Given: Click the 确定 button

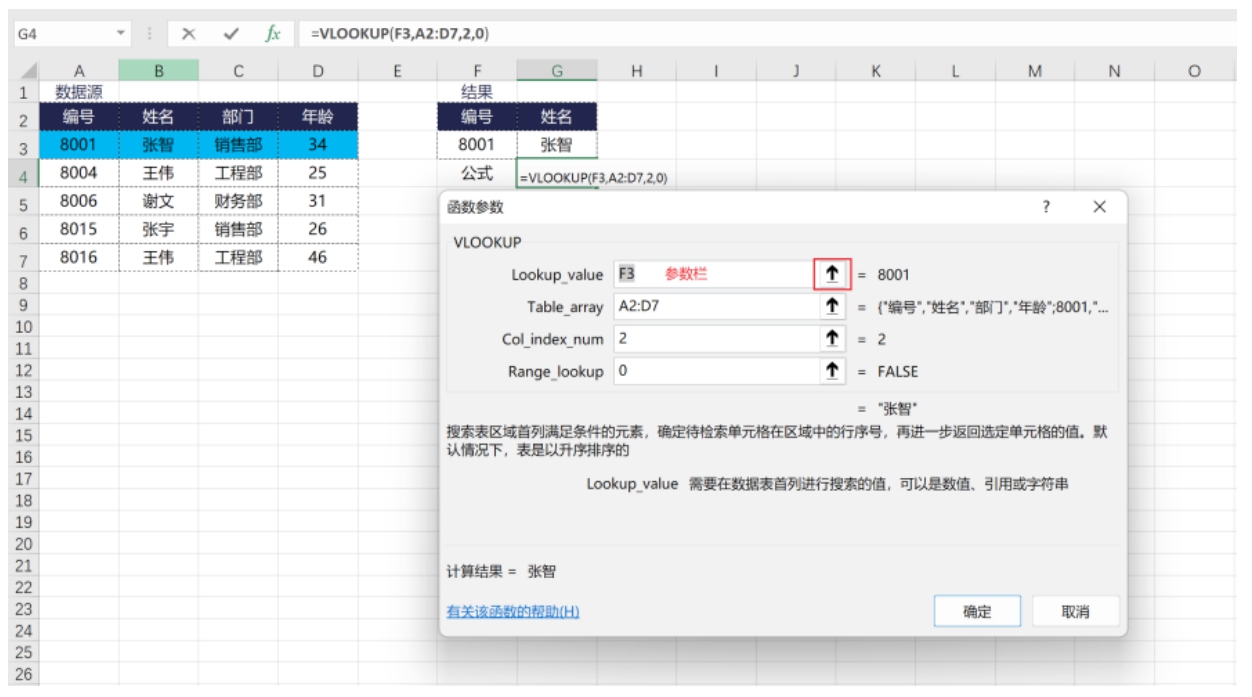Looking at the screenshot, I should coord(977,612).
